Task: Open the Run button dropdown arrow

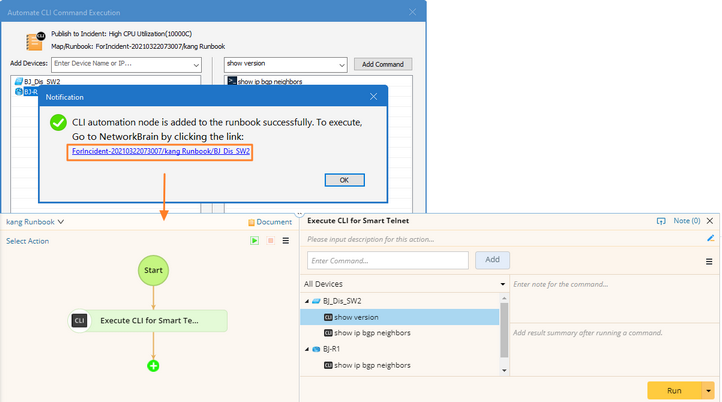Action: [x=708, y=390]
